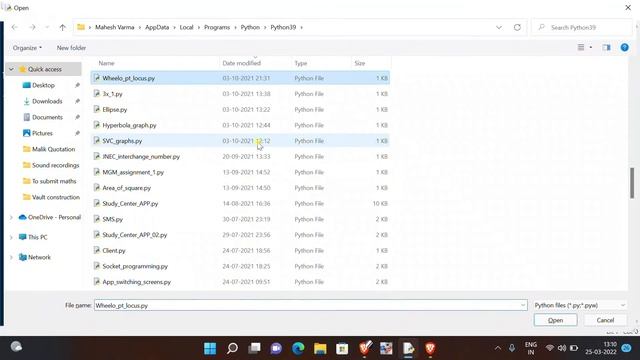Viewport: 640px width, 360px height.
Task: Open the Organize dropdown menu
Action: [x=27, y=48]
